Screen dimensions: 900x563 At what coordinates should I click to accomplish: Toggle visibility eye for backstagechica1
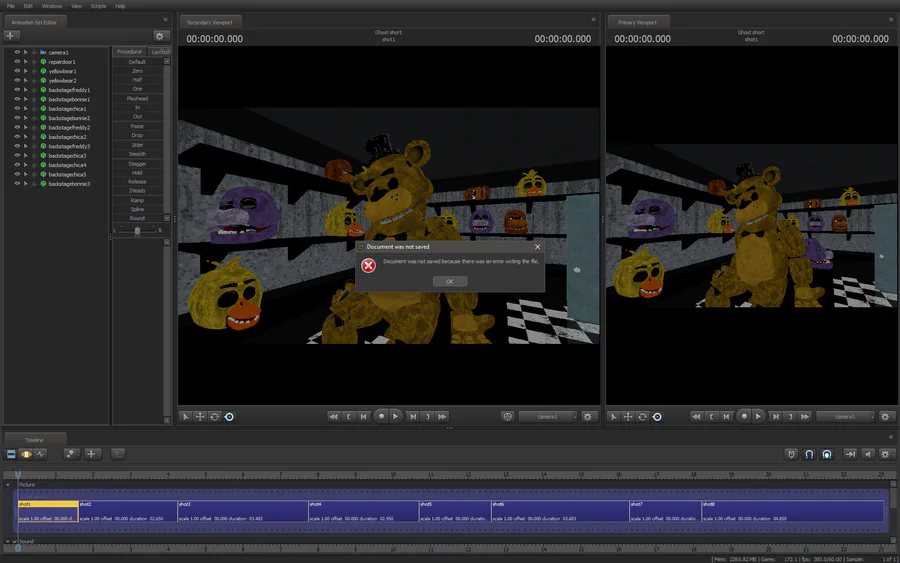point(17,108)
